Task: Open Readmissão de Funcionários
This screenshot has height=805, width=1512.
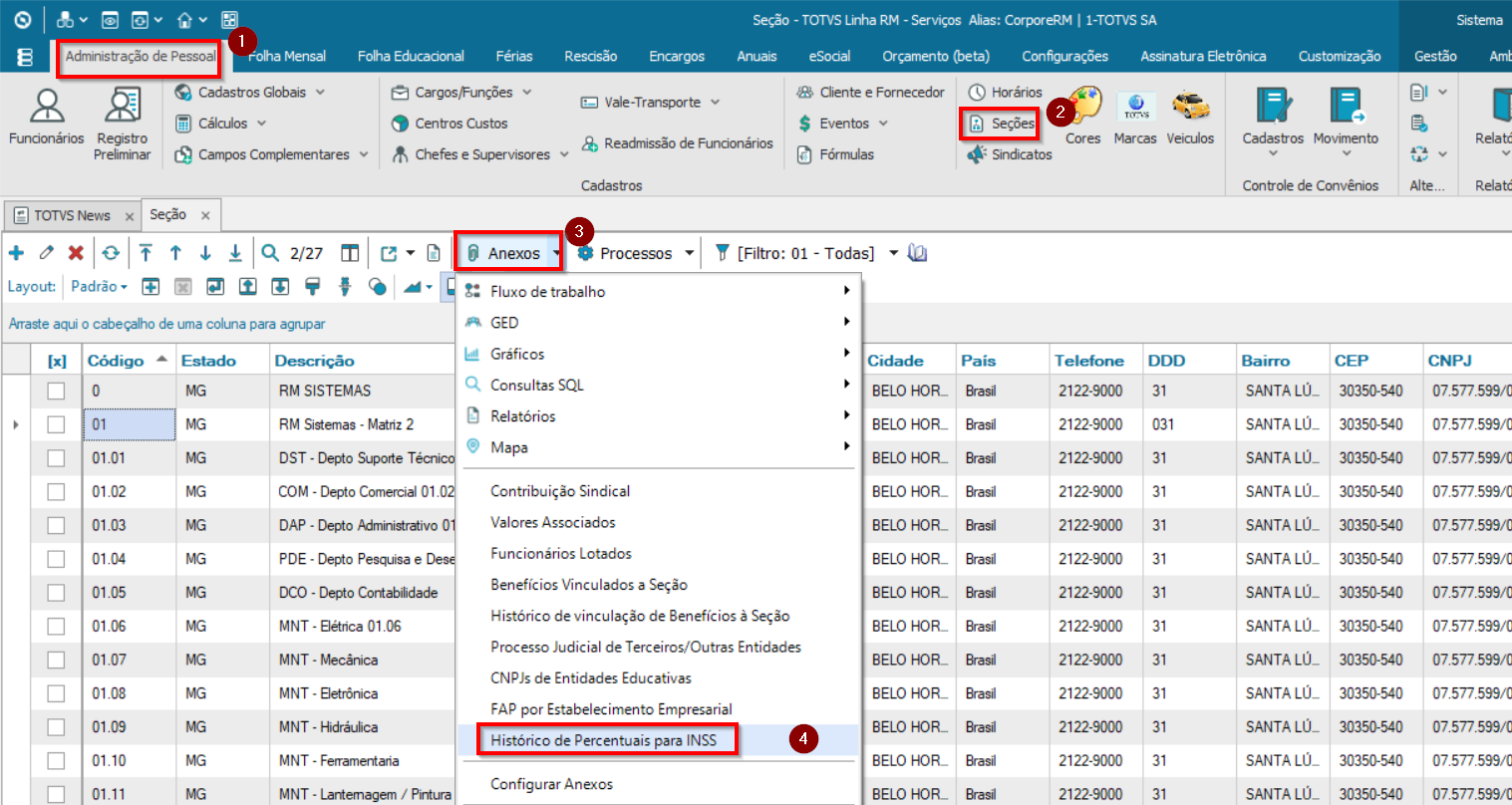Action: coord(677,143)
